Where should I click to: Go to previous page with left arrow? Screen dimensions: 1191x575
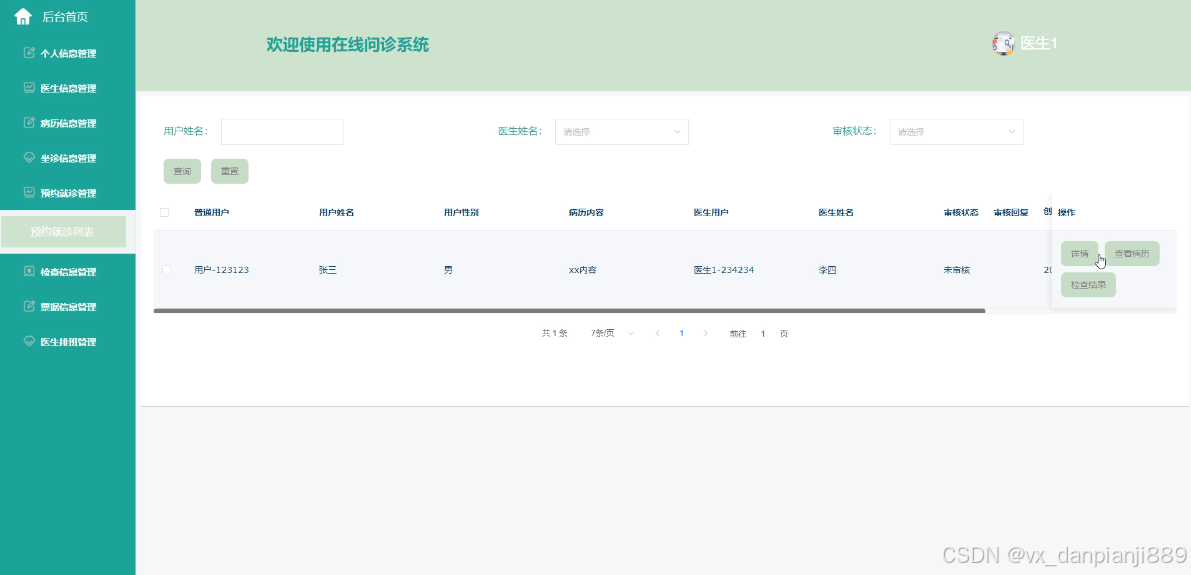point(657,333)
